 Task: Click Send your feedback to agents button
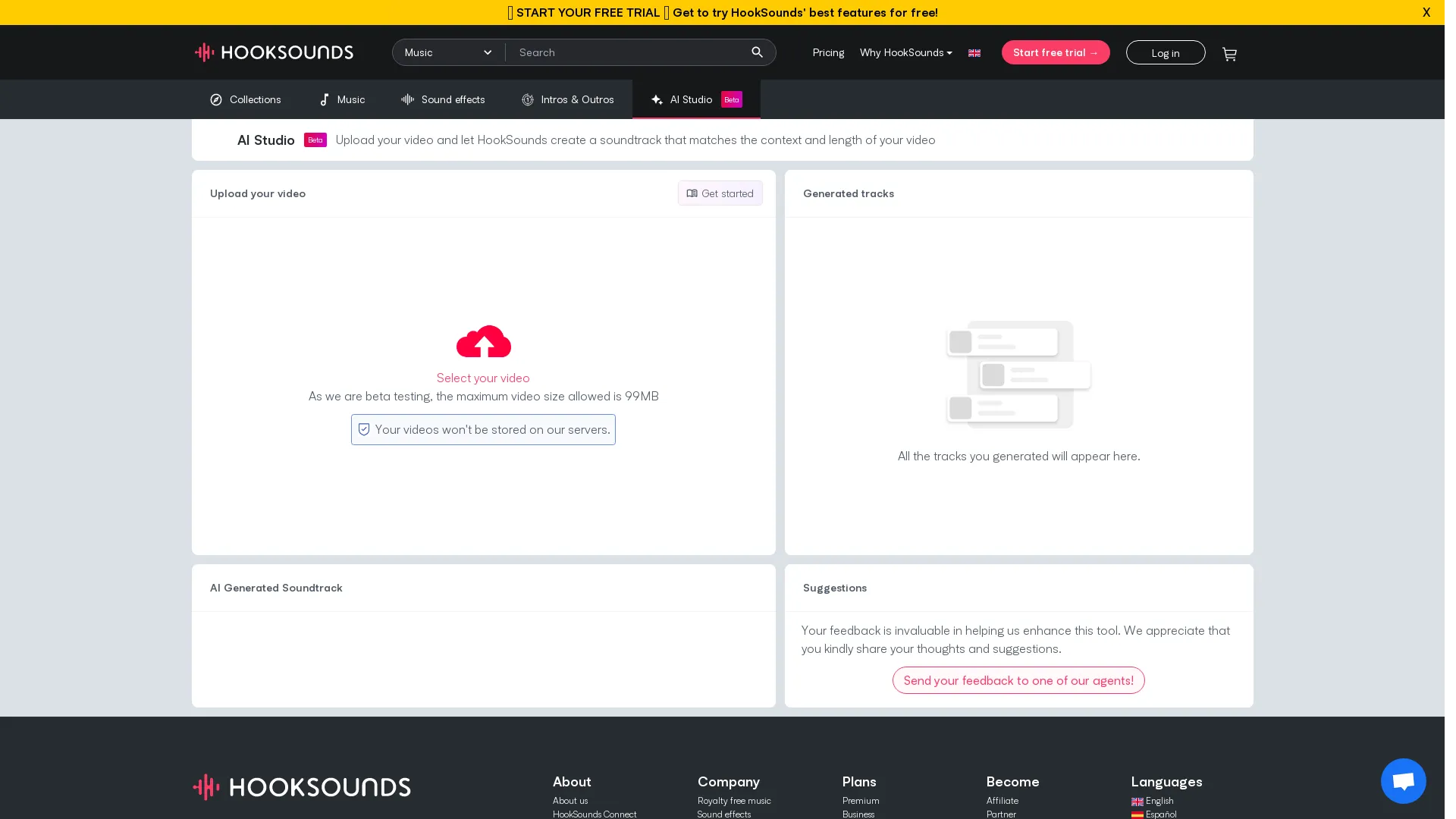point(1018,680)
